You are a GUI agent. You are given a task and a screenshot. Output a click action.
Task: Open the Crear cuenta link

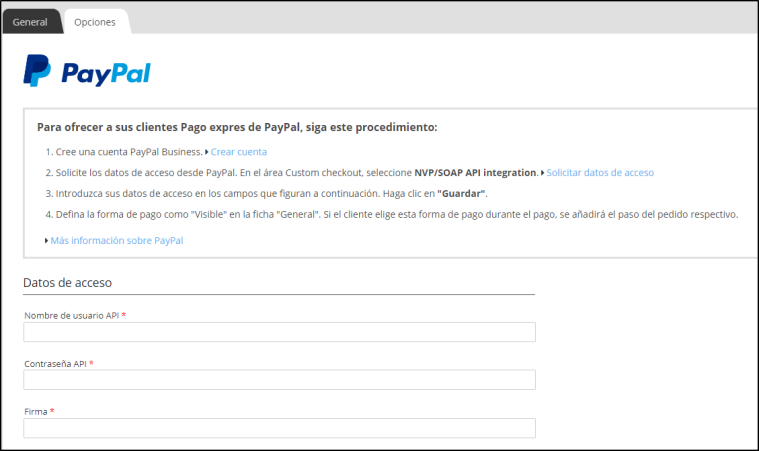239,152
